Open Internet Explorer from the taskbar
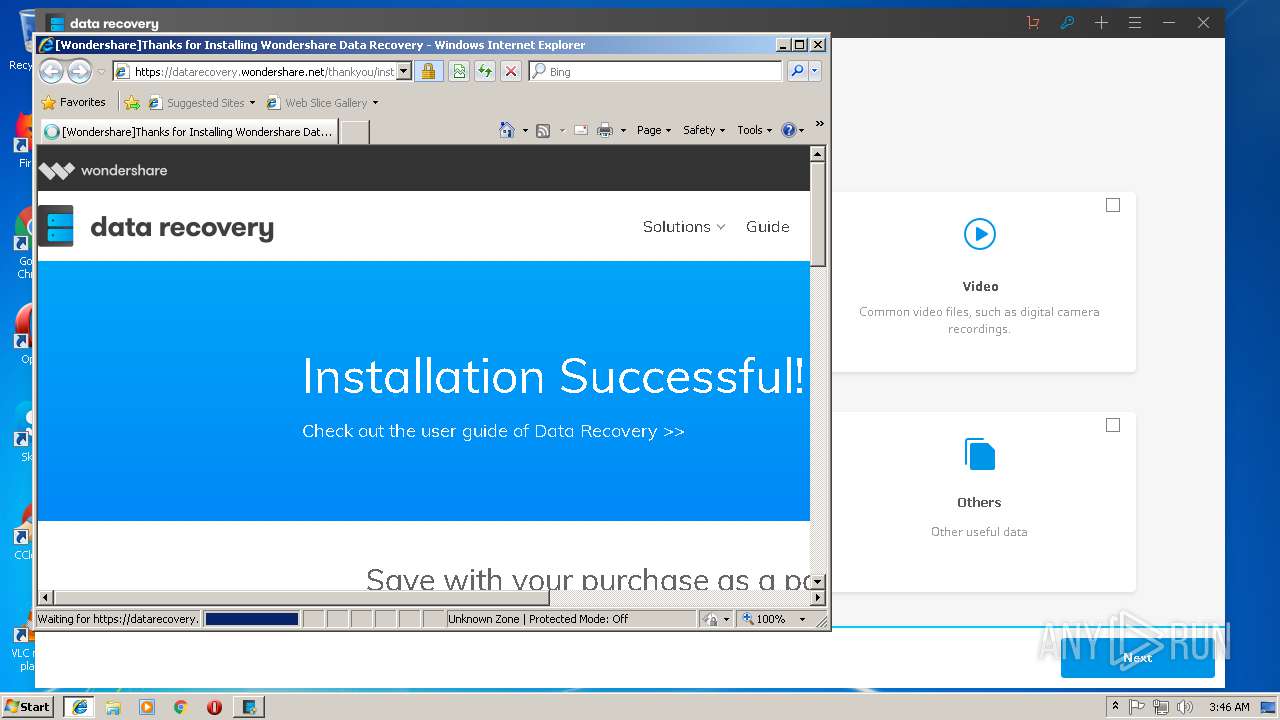This screenshot has height=720, width=1280. click(80, 707)
